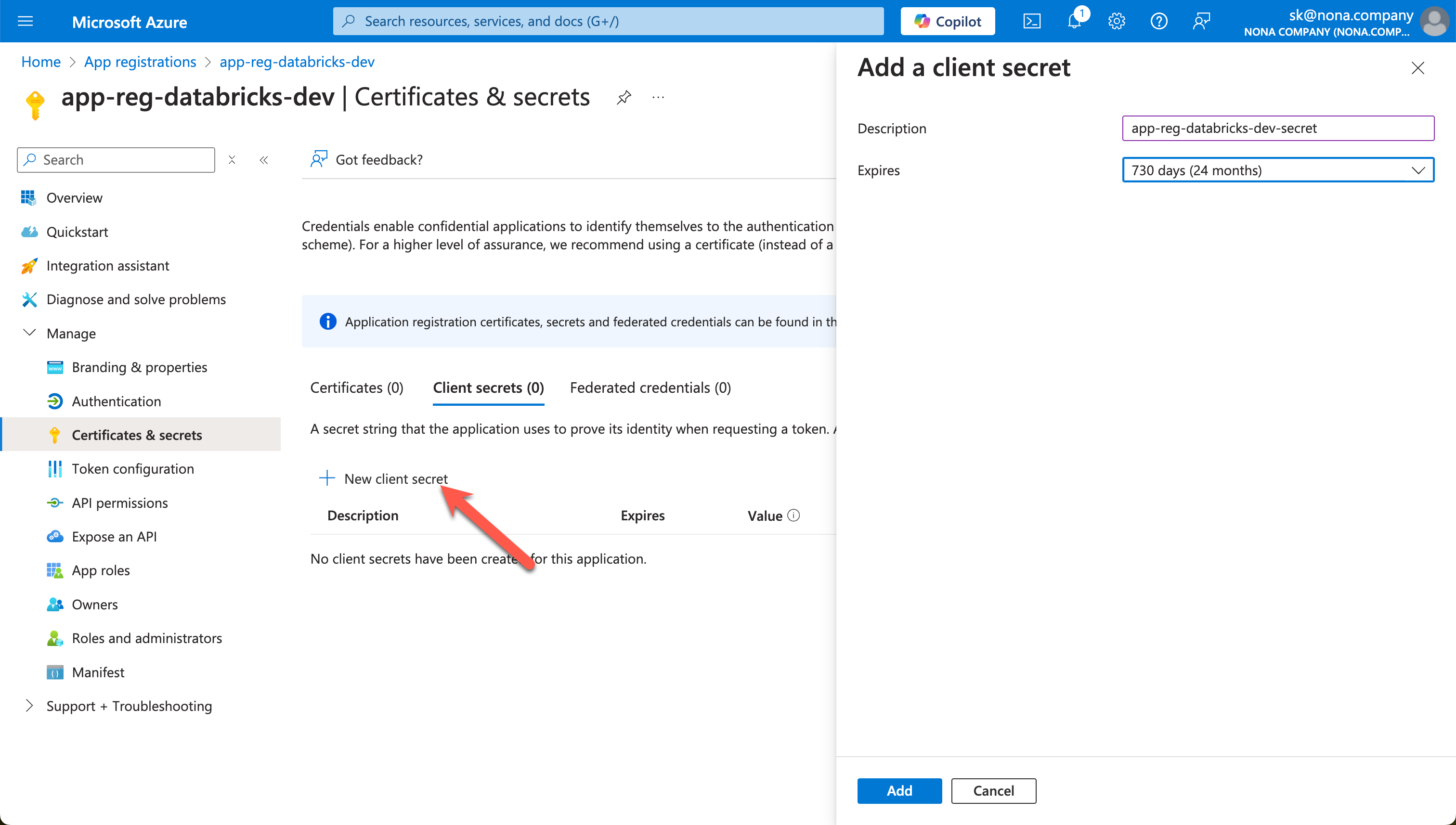Open the notifications bell
This screenshot has width=1456, height=825.
[x=1074, y=22]
